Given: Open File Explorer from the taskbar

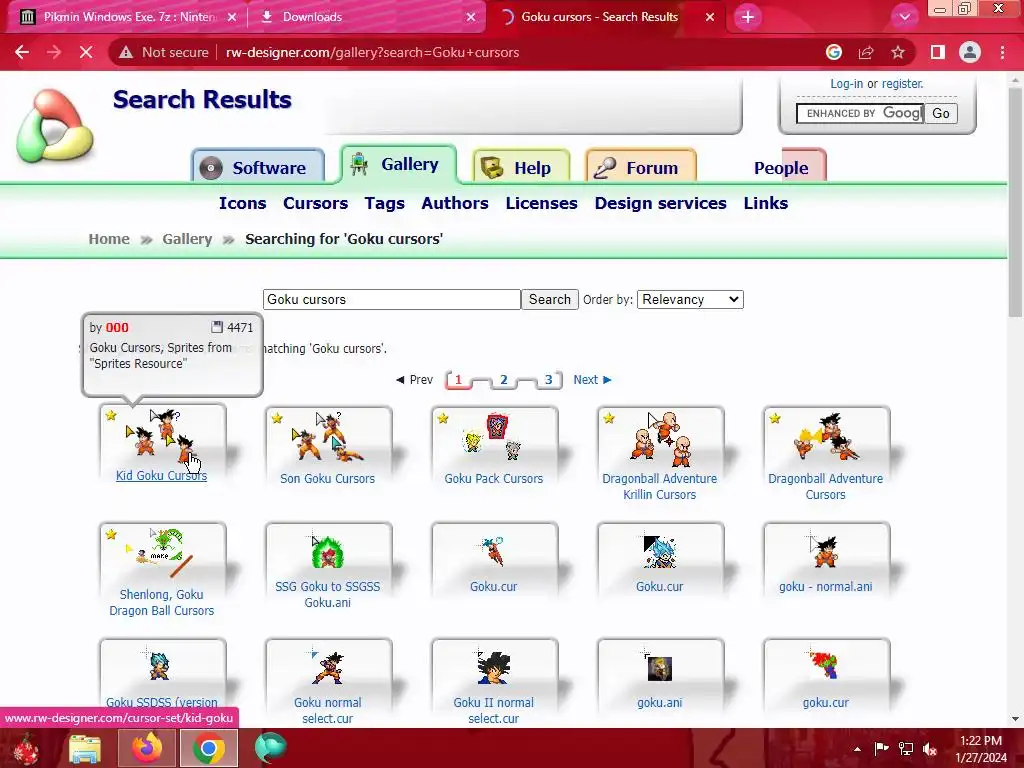Looking at the screenshot, I should [85, 748].
